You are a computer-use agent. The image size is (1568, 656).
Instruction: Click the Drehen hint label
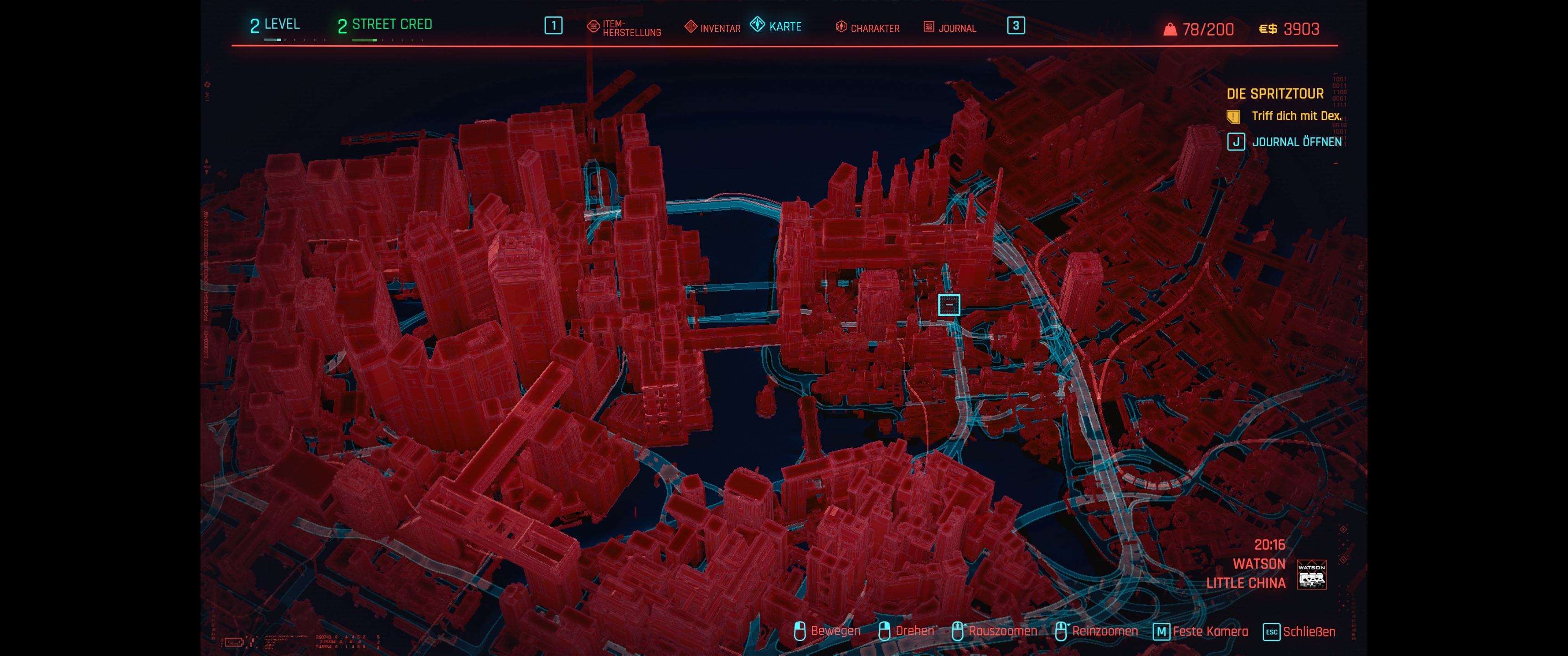click(914, 631)
